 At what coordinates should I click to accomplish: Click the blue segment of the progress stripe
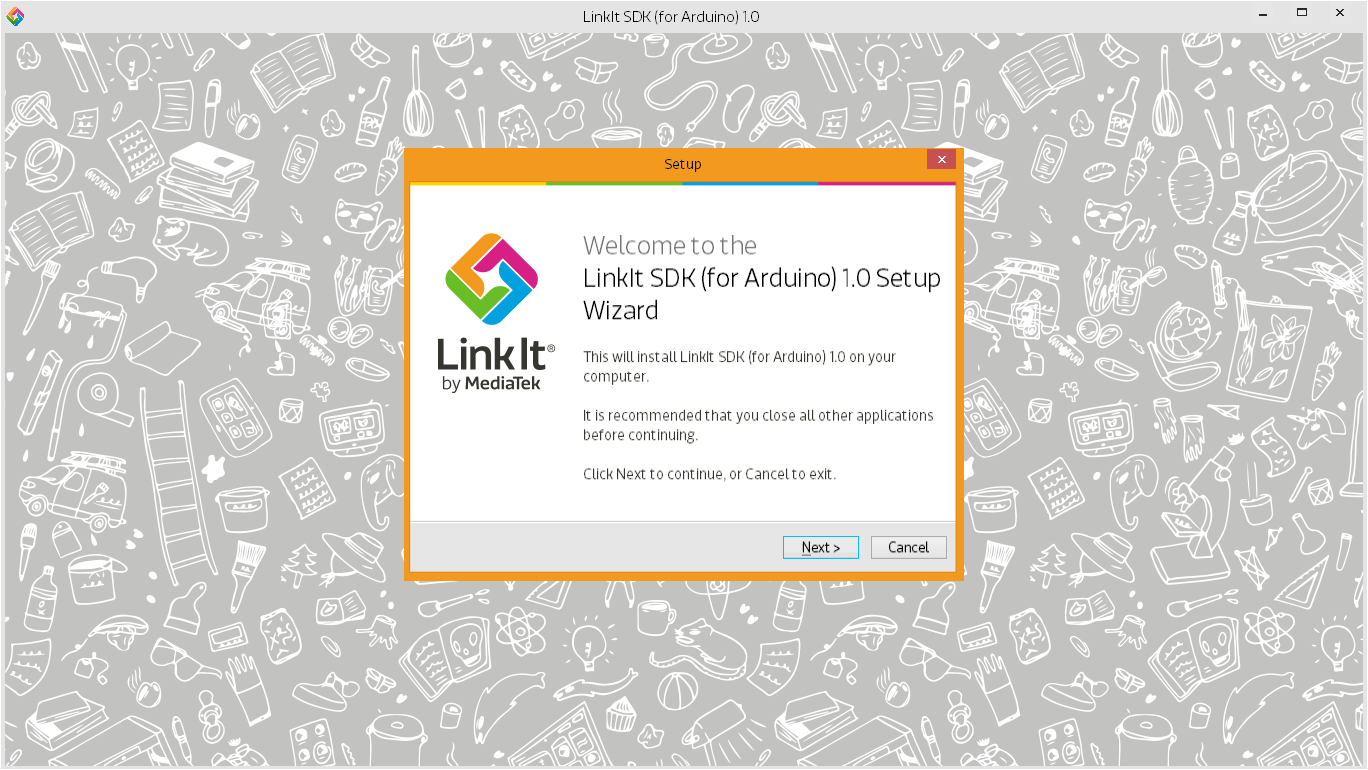click(750, 183)
